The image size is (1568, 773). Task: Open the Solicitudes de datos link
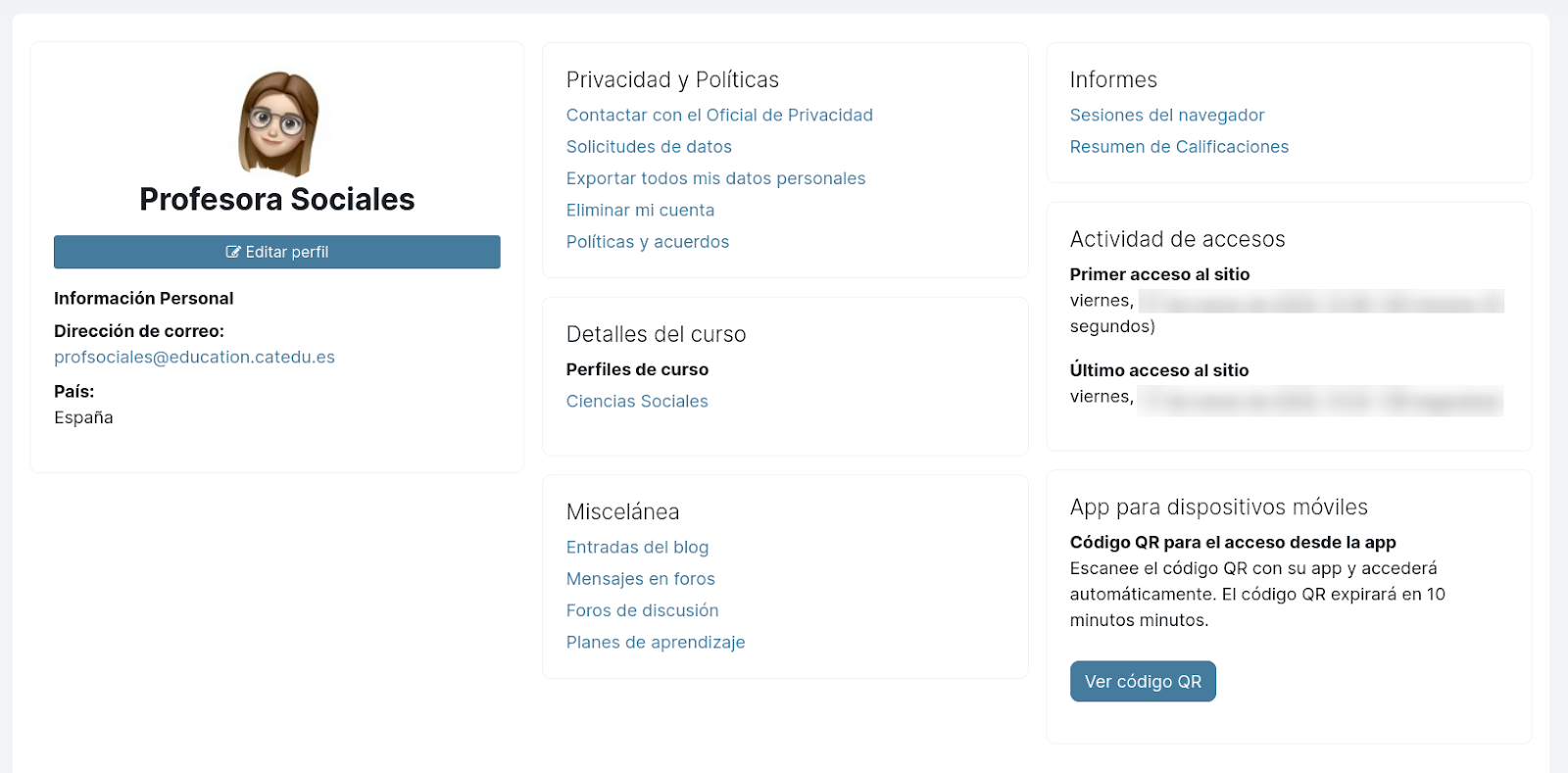click(x=649, y=147)
